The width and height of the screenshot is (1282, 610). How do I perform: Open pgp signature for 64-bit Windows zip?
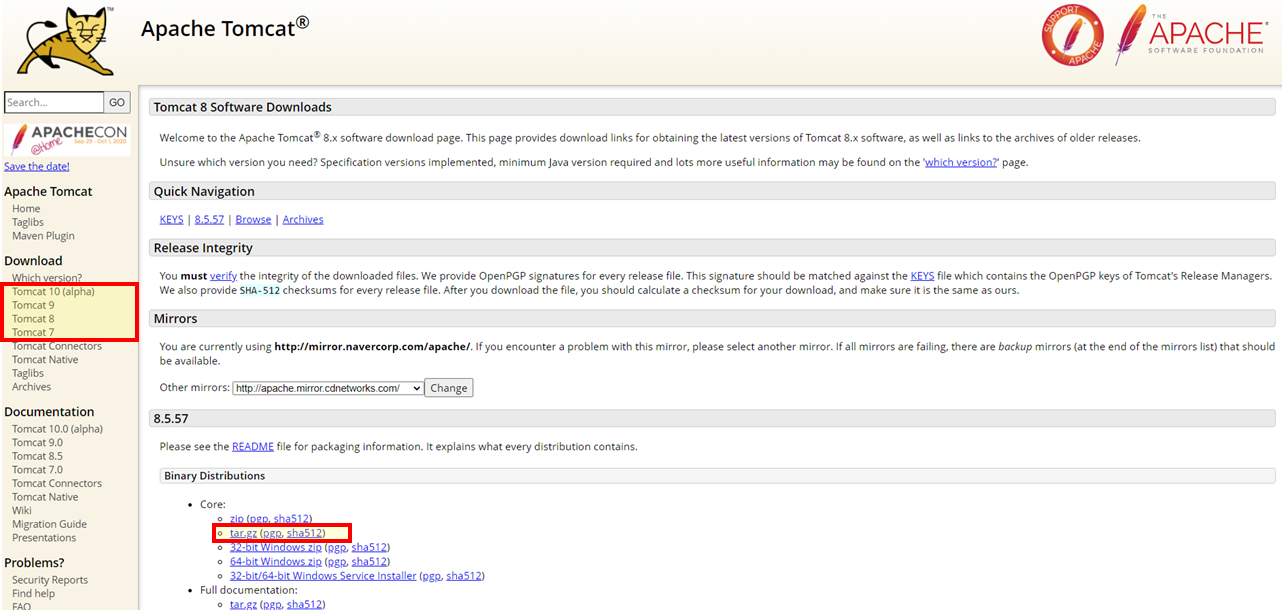(337, 562)
